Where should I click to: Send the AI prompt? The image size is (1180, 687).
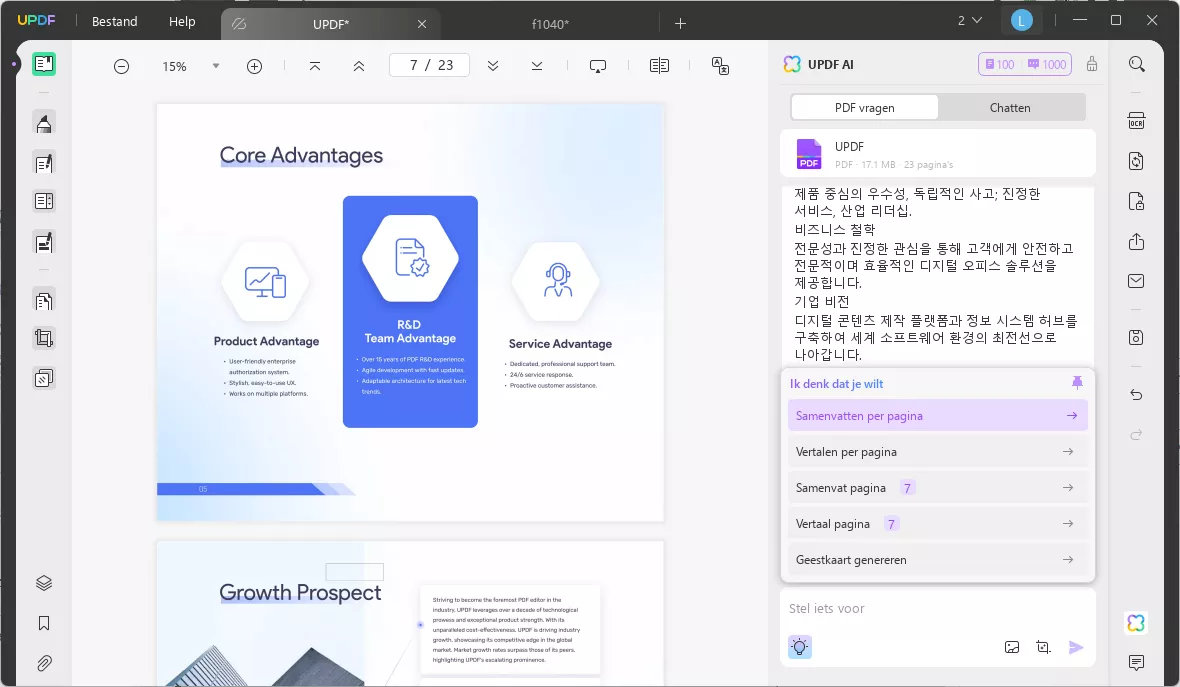[x=1076, y=647]
